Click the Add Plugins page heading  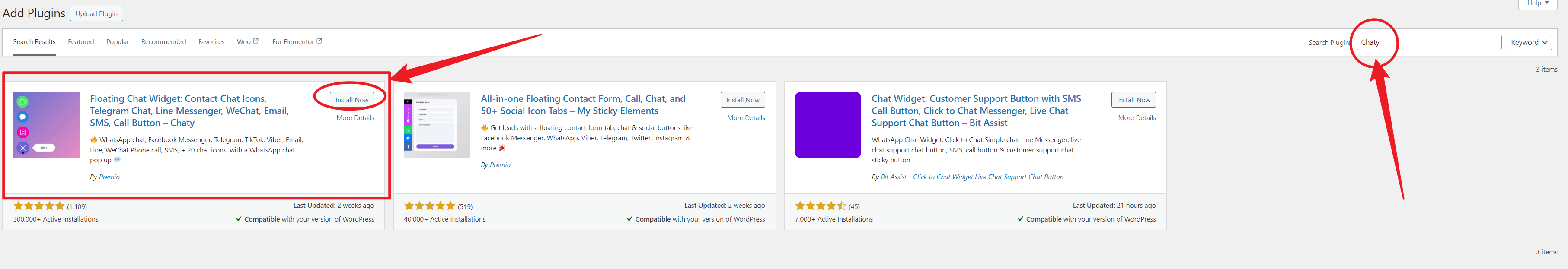point(34,13)
